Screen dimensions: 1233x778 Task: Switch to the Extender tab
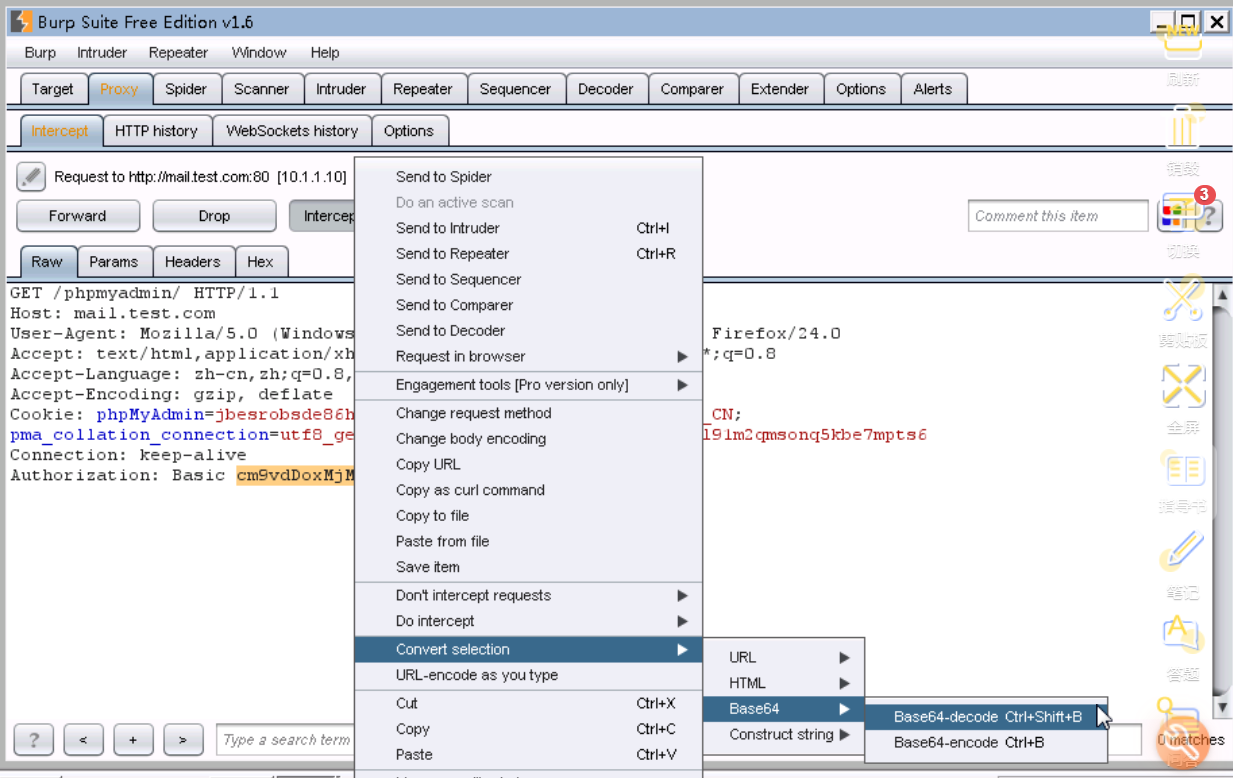tap(780, 89)
